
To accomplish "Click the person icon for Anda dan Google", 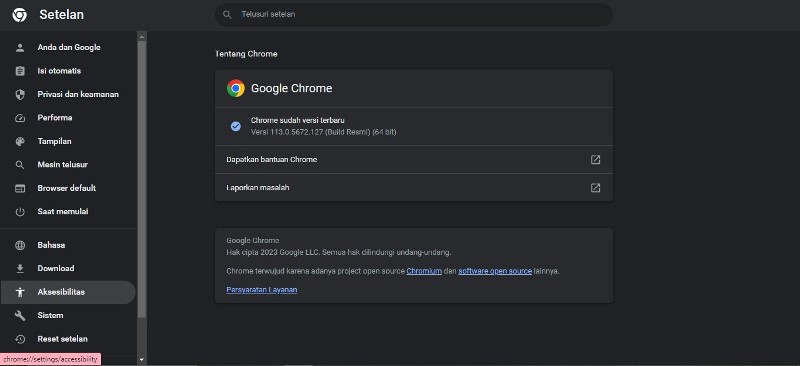I will tap(20, 47).
